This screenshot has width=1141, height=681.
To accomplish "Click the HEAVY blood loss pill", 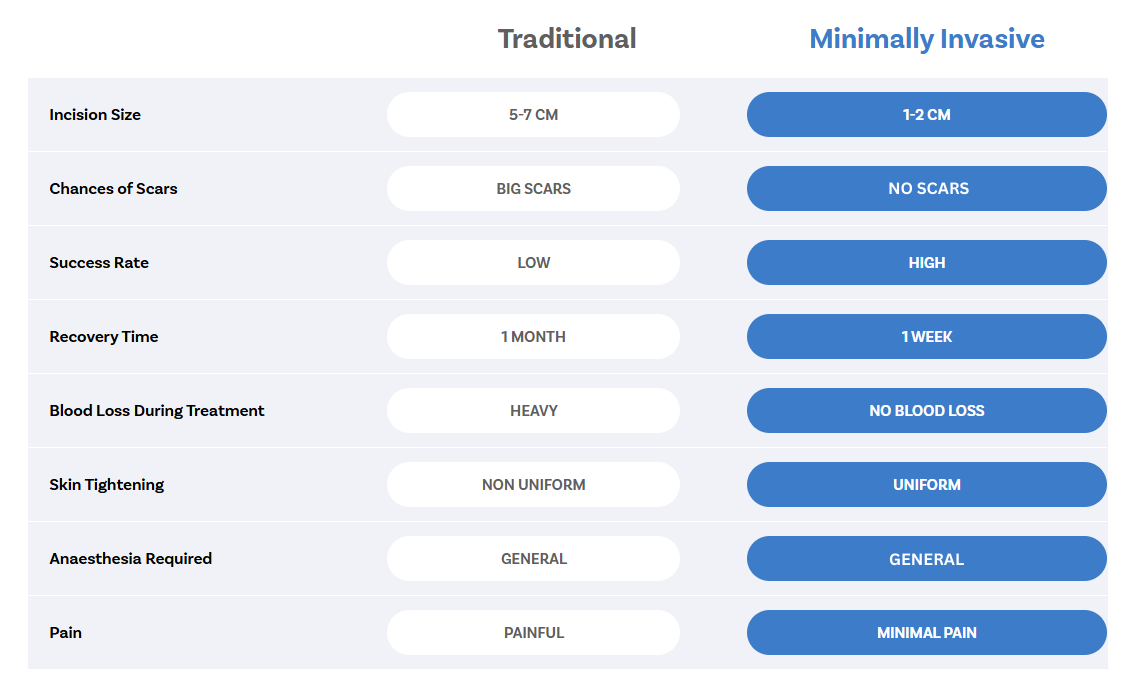I will [533, 411].
